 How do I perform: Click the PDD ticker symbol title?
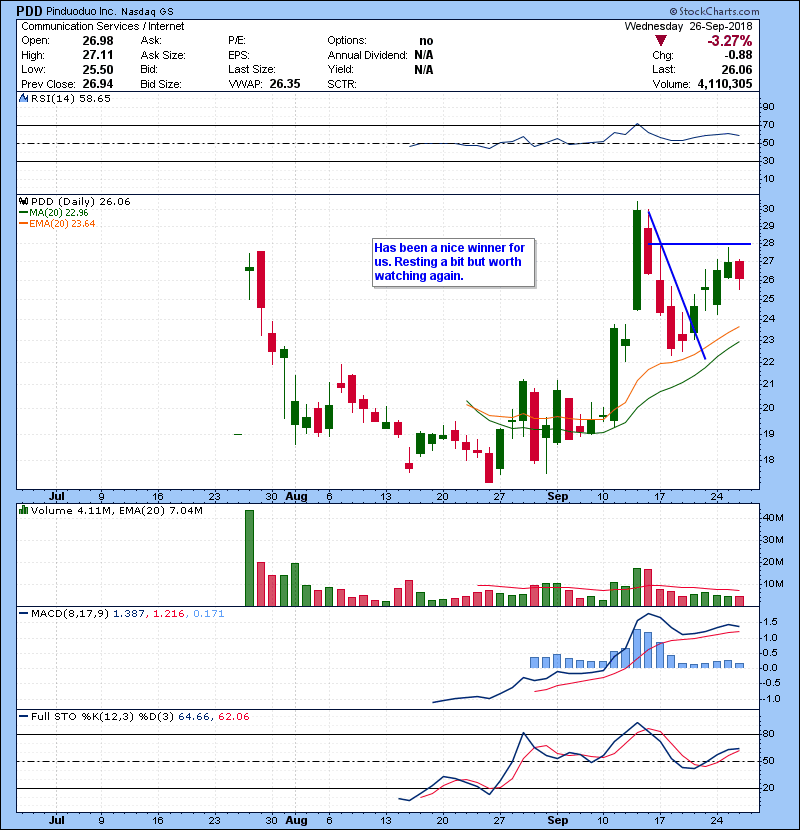pos(29,11)
